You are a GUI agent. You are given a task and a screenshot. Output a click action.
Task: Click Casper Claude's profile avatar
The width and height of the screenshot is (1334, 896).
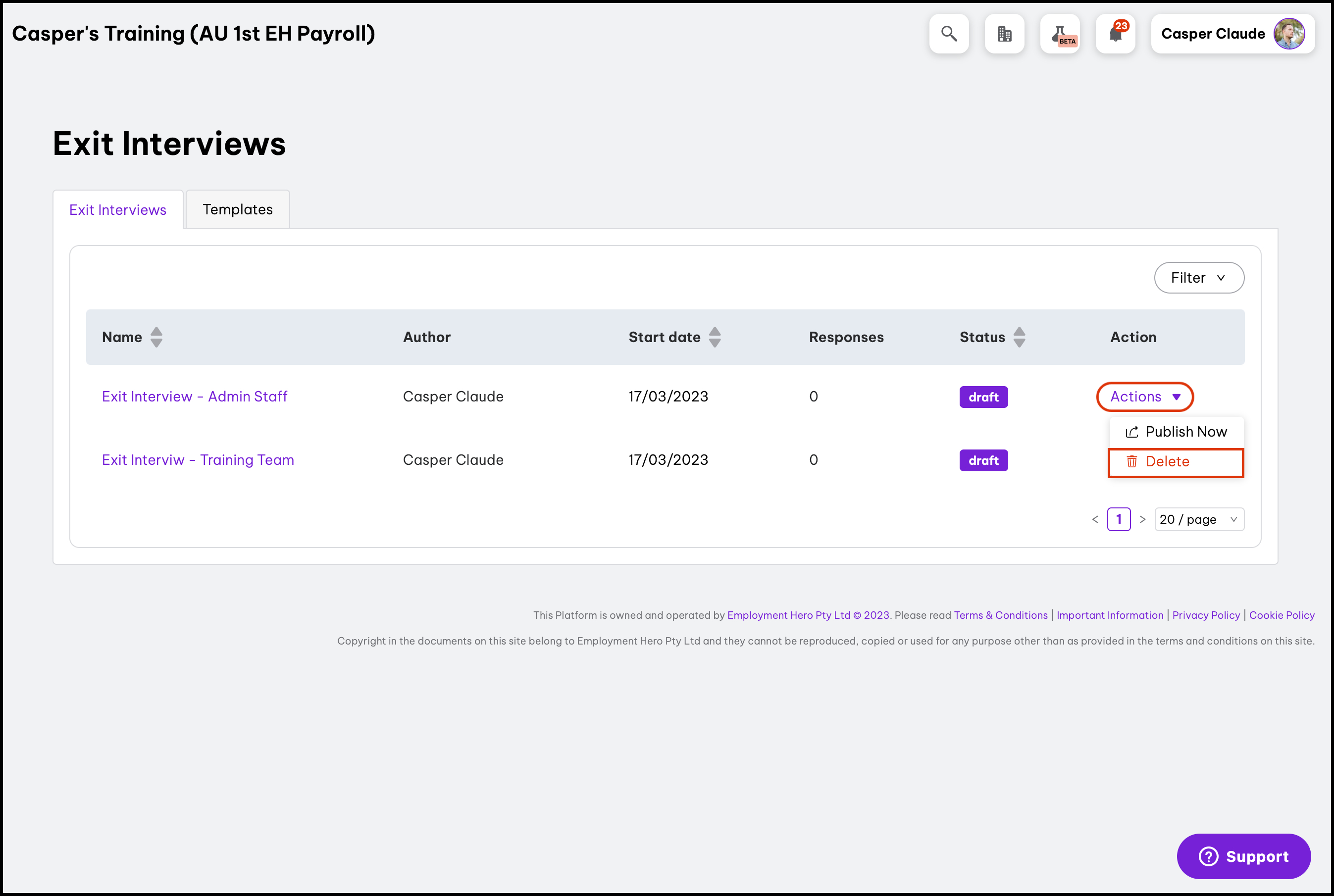[x=1289, y=34]
